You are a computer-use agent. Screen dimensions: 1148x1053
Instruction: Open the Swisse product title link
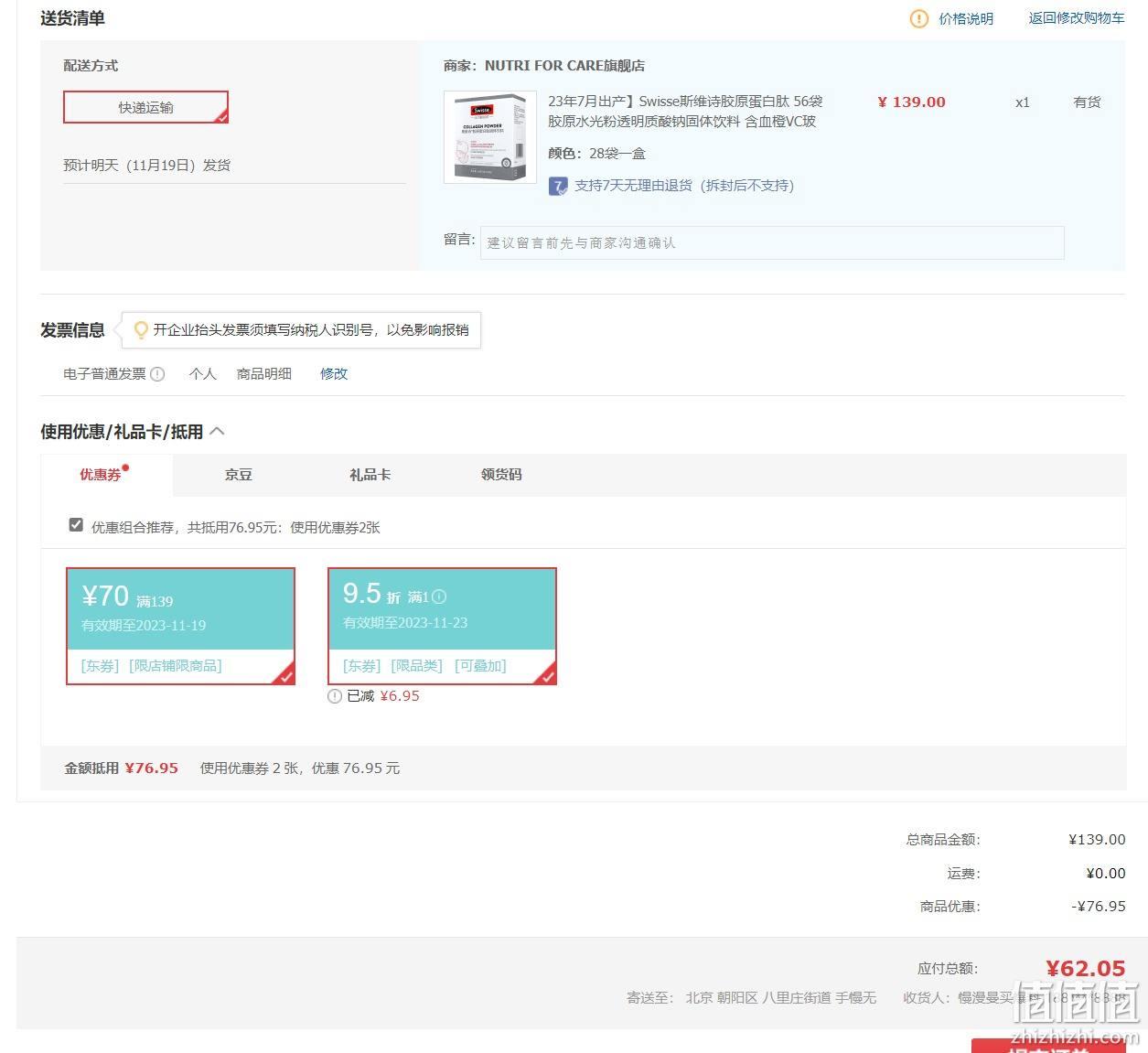(x=685, y=111)
